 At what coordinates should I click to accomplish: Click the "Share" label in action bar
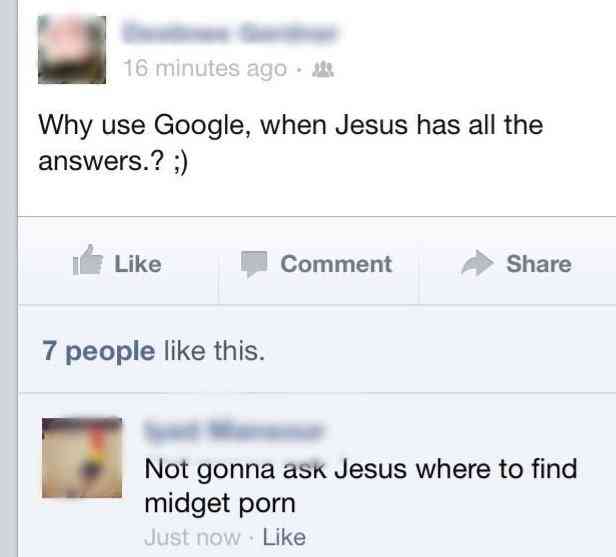pos(539,264)
